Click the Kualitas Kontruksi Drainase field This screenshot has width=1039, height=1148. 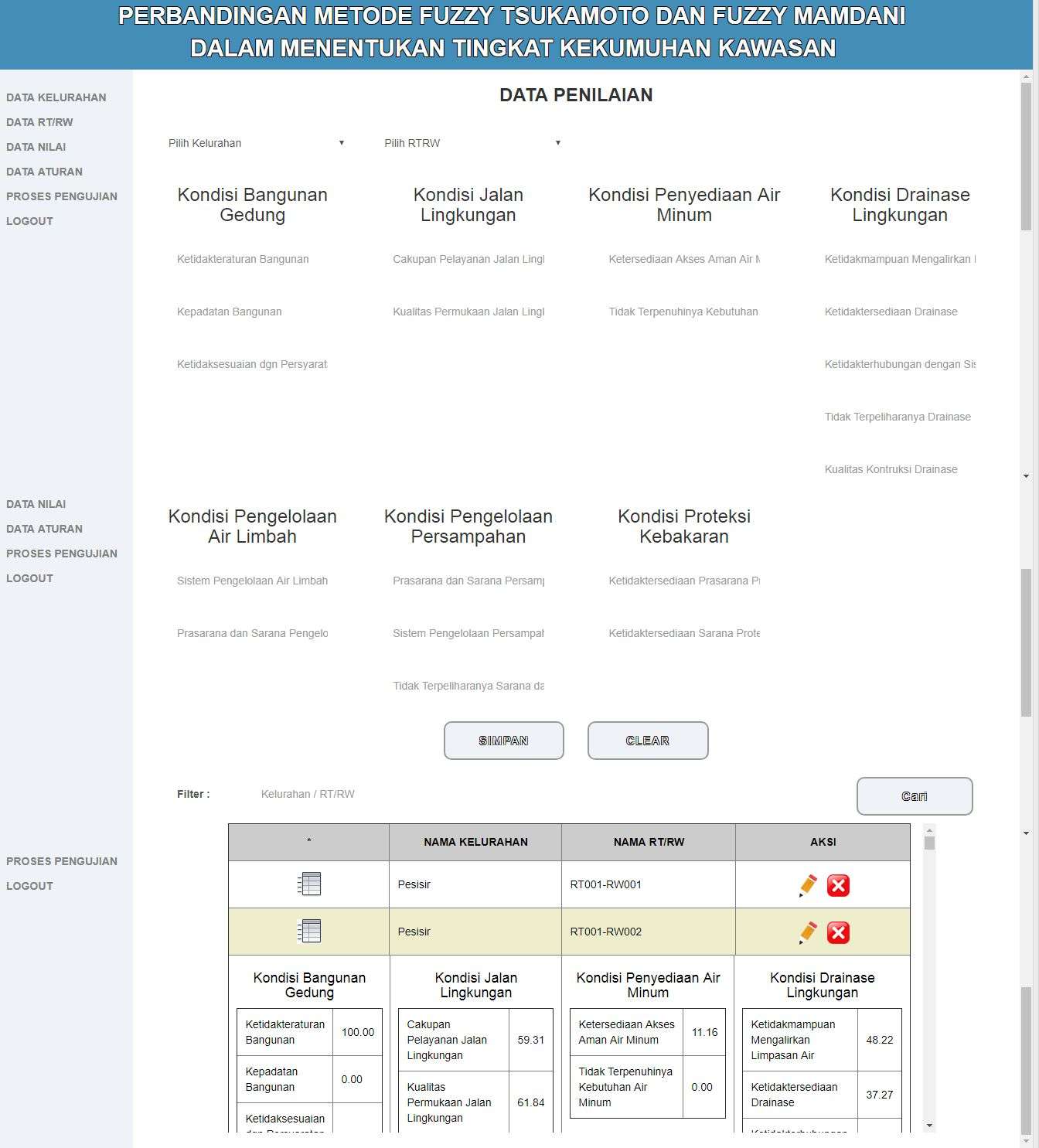pos(899,469)
